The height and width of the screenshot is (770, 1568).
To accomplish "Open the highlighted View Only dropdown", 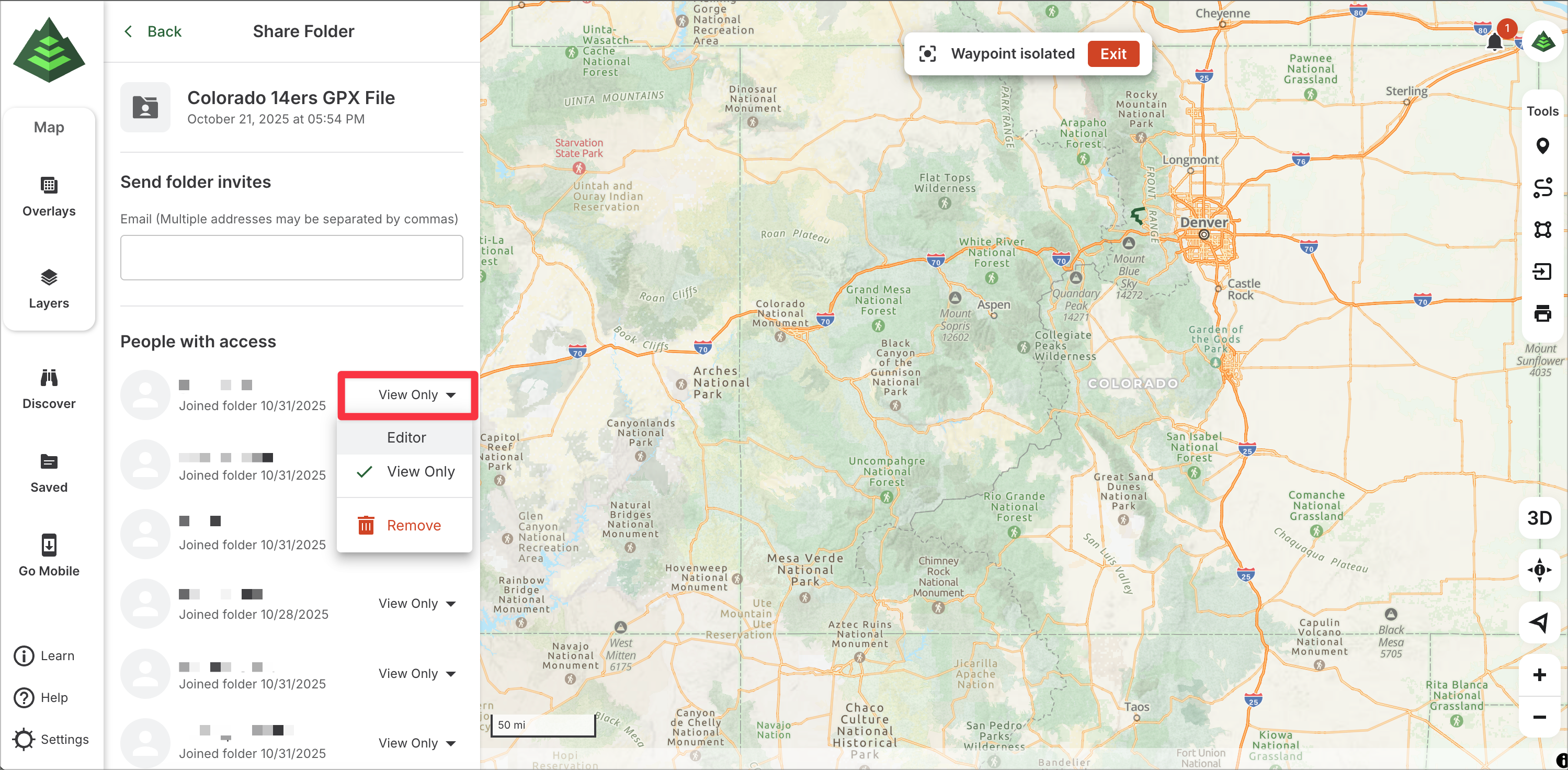I will 416,394.
